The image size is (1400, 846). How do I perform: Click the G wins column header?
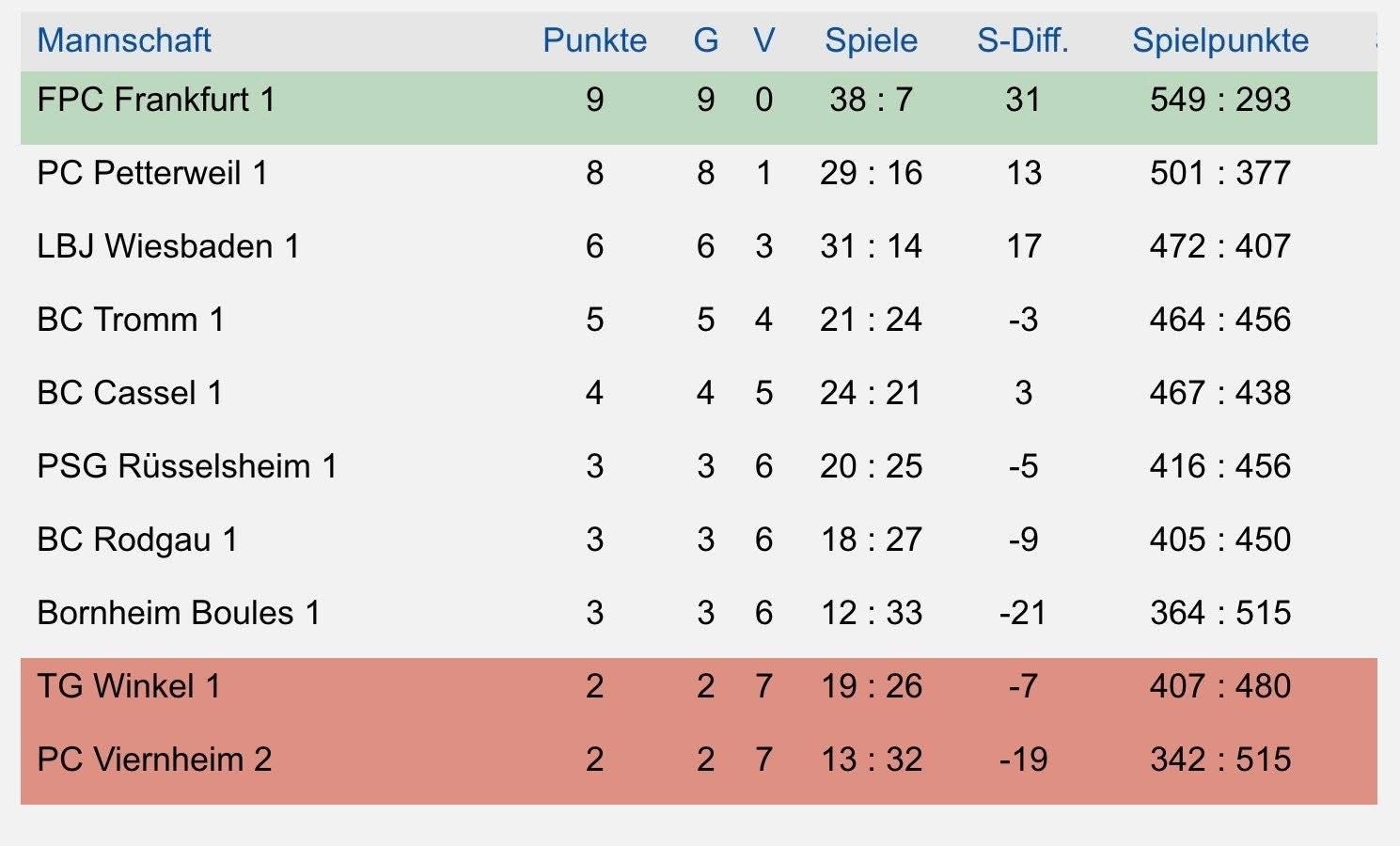pos(706,40)
